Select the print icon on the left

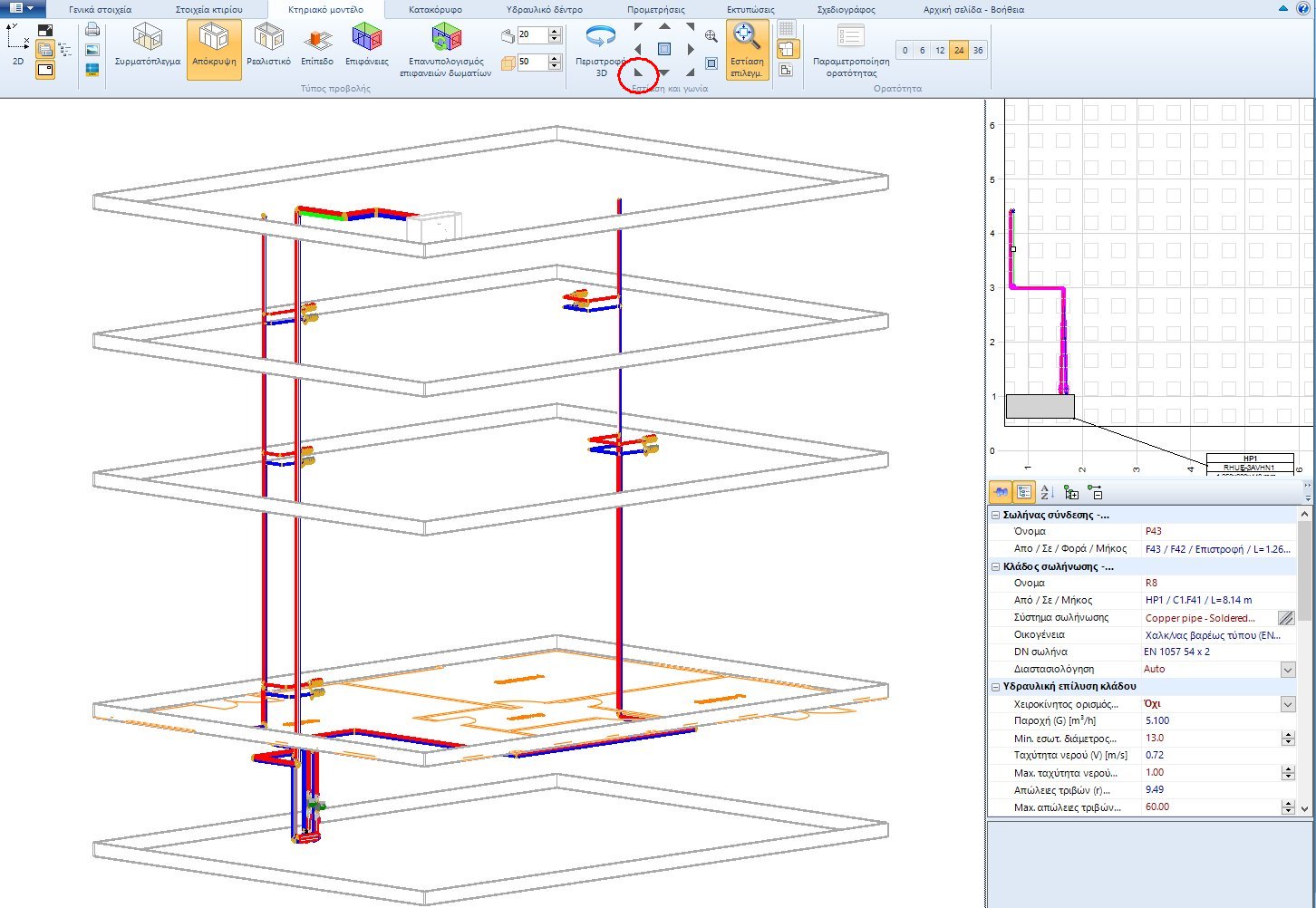[92, 29]
